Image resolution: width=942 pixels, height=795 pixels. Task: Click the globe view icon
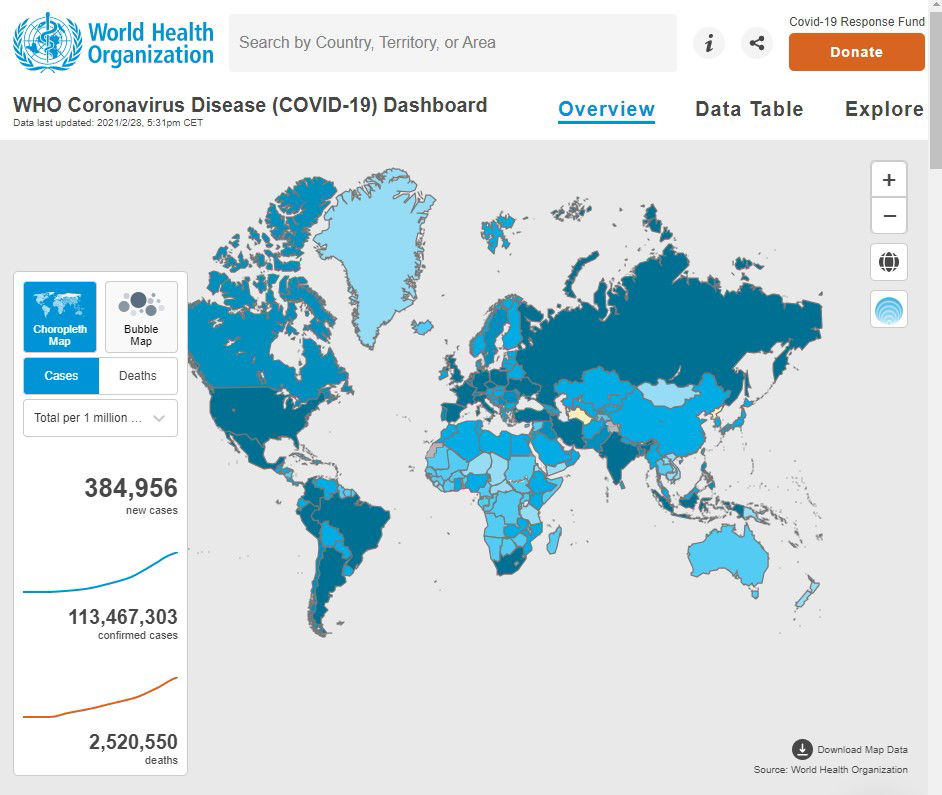click(889, 262)
